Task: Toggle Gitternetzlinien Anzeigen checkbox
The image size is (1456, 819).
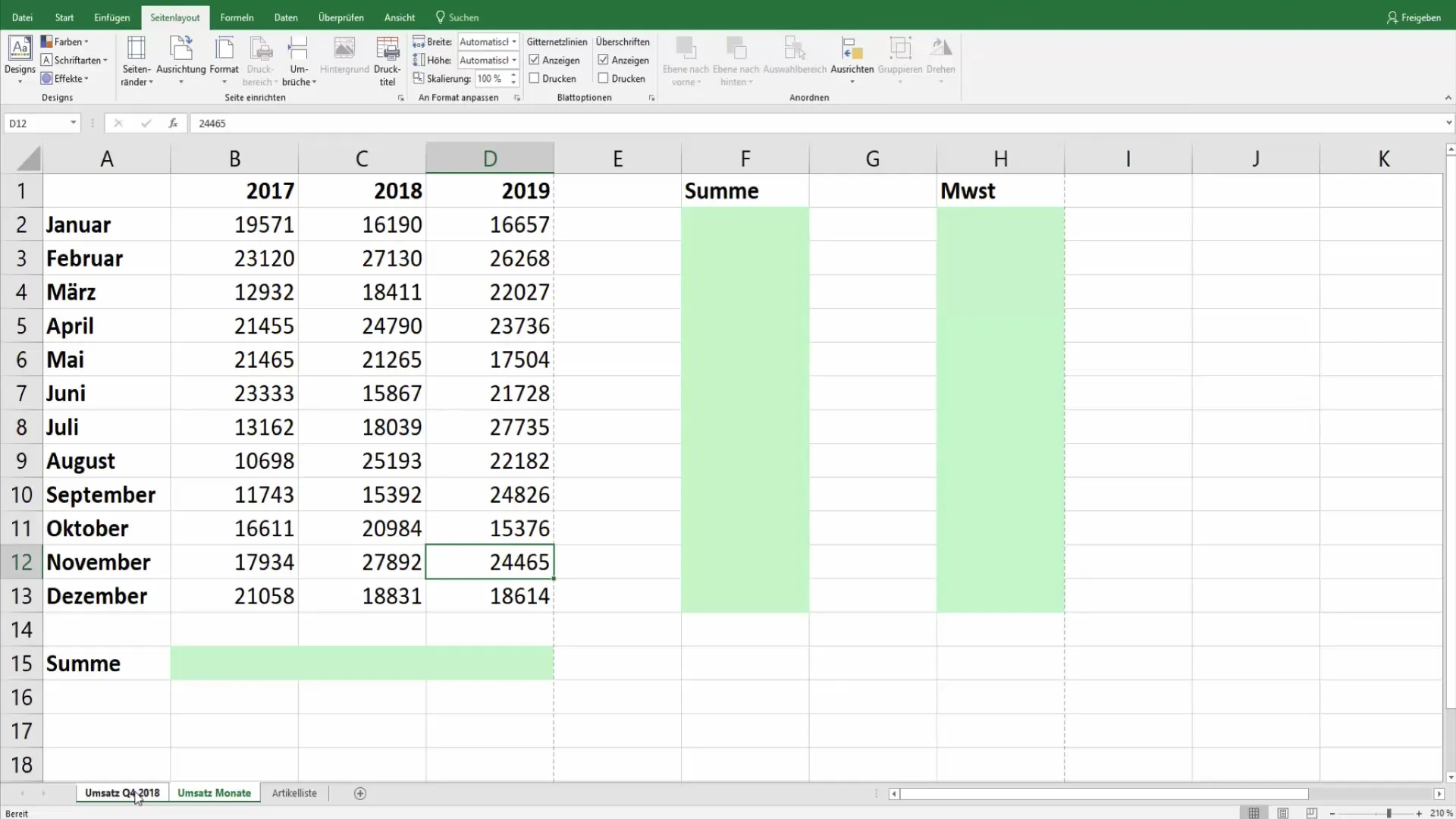Action: 534,60
